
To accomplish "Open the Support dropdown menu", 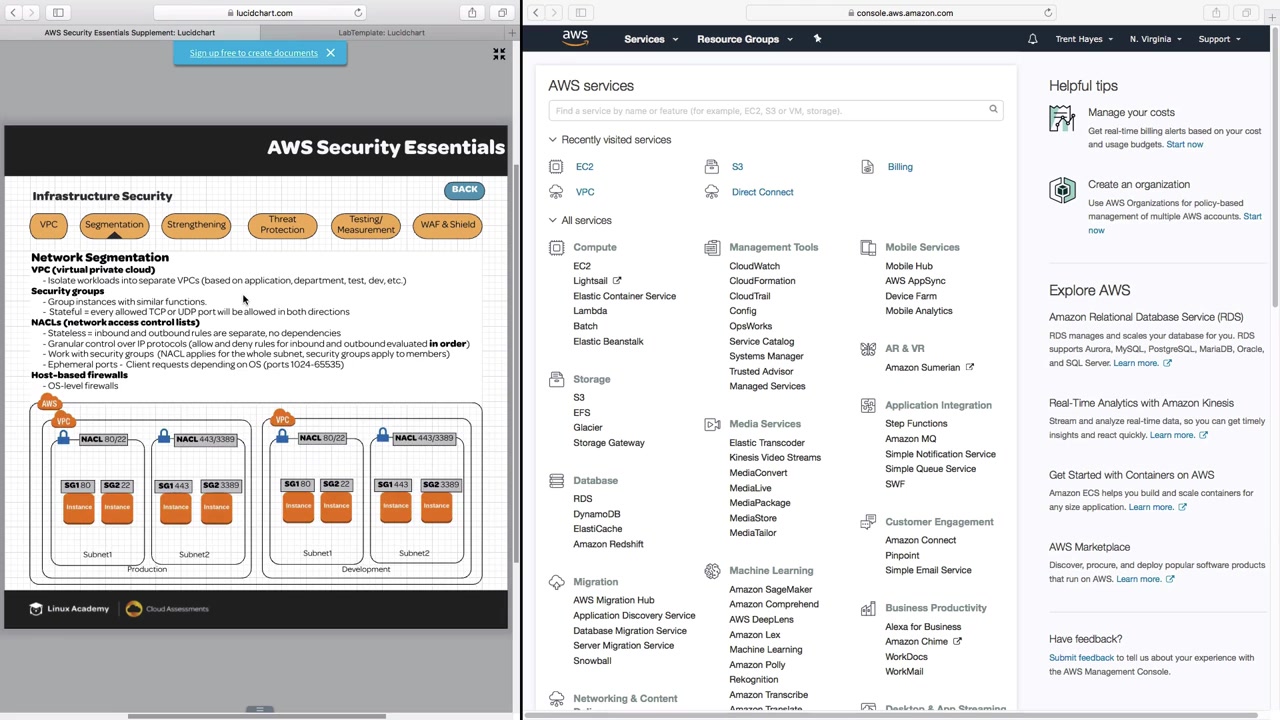I will (x=1220, y=39).
